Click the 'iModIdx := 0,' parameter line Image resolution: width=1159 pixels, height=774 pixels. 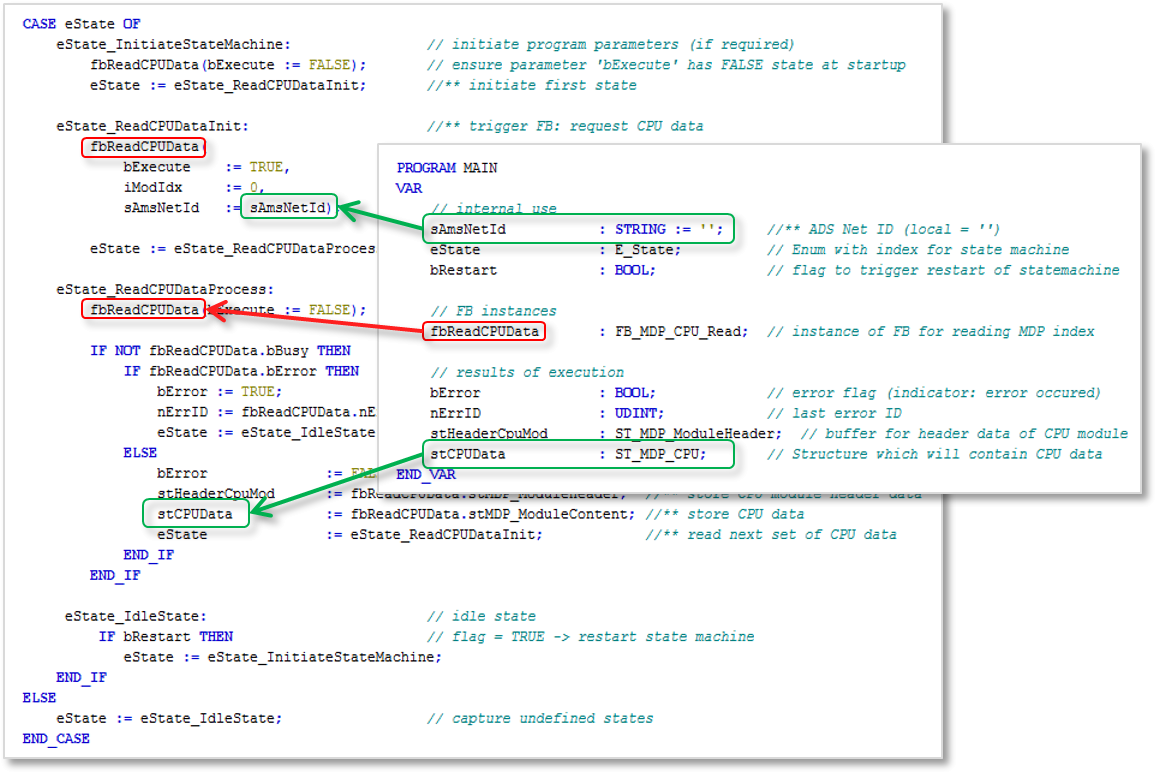[194, 187]
